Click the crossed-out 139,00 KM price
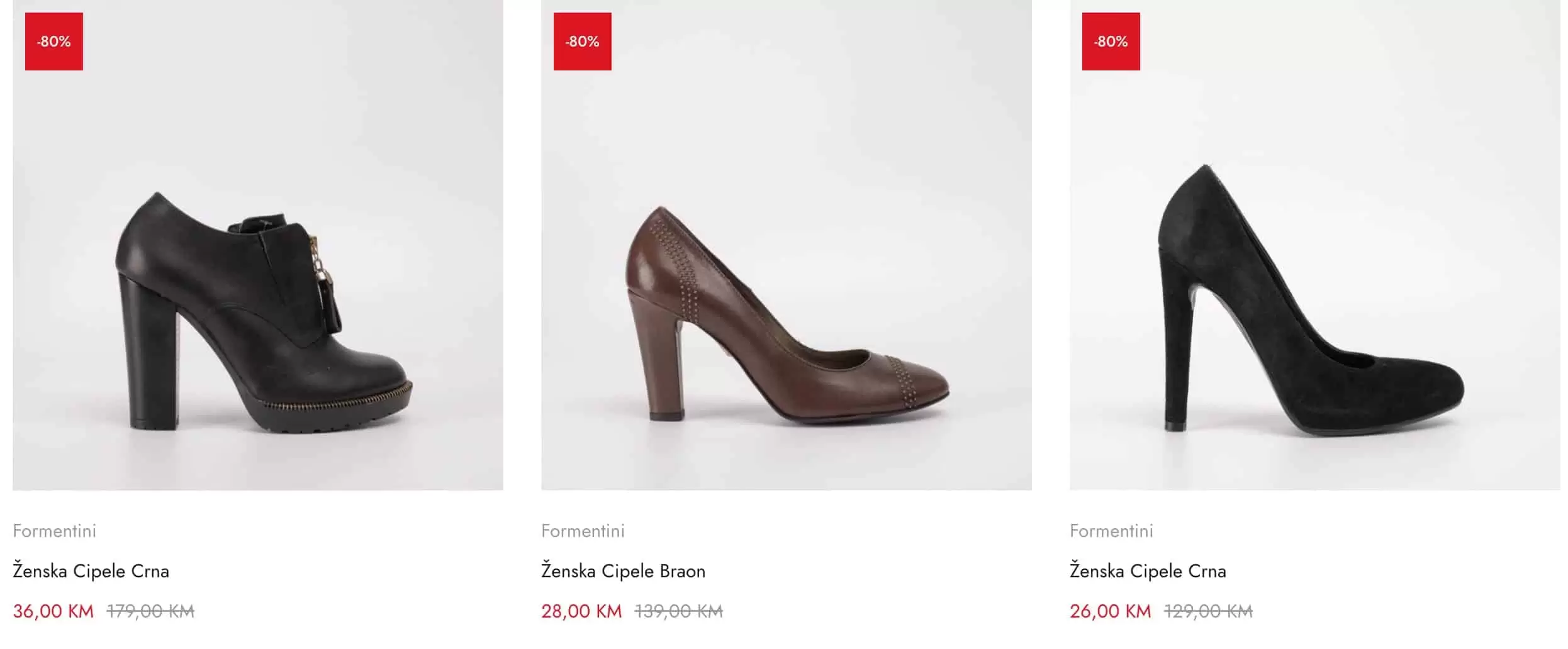 (x=679, y=611)
